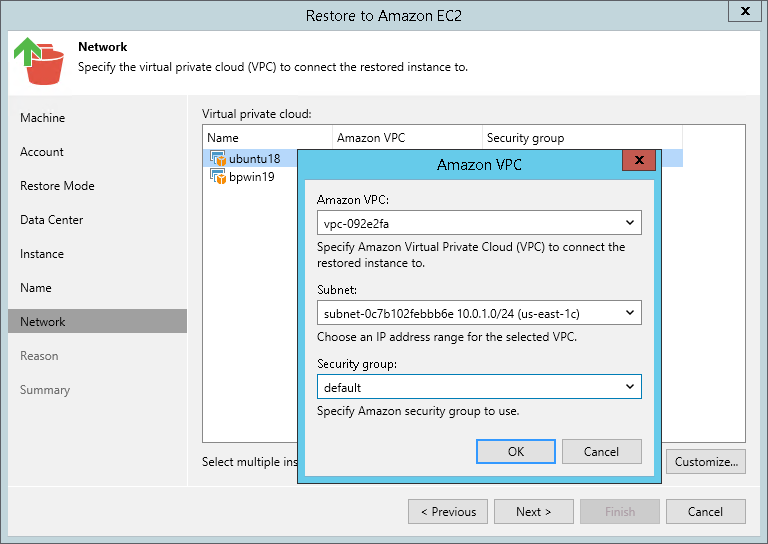Image resolution: width=768 pixels, height=544 pixels.
Task: Go to the Summary step
Action: point(45,390)
